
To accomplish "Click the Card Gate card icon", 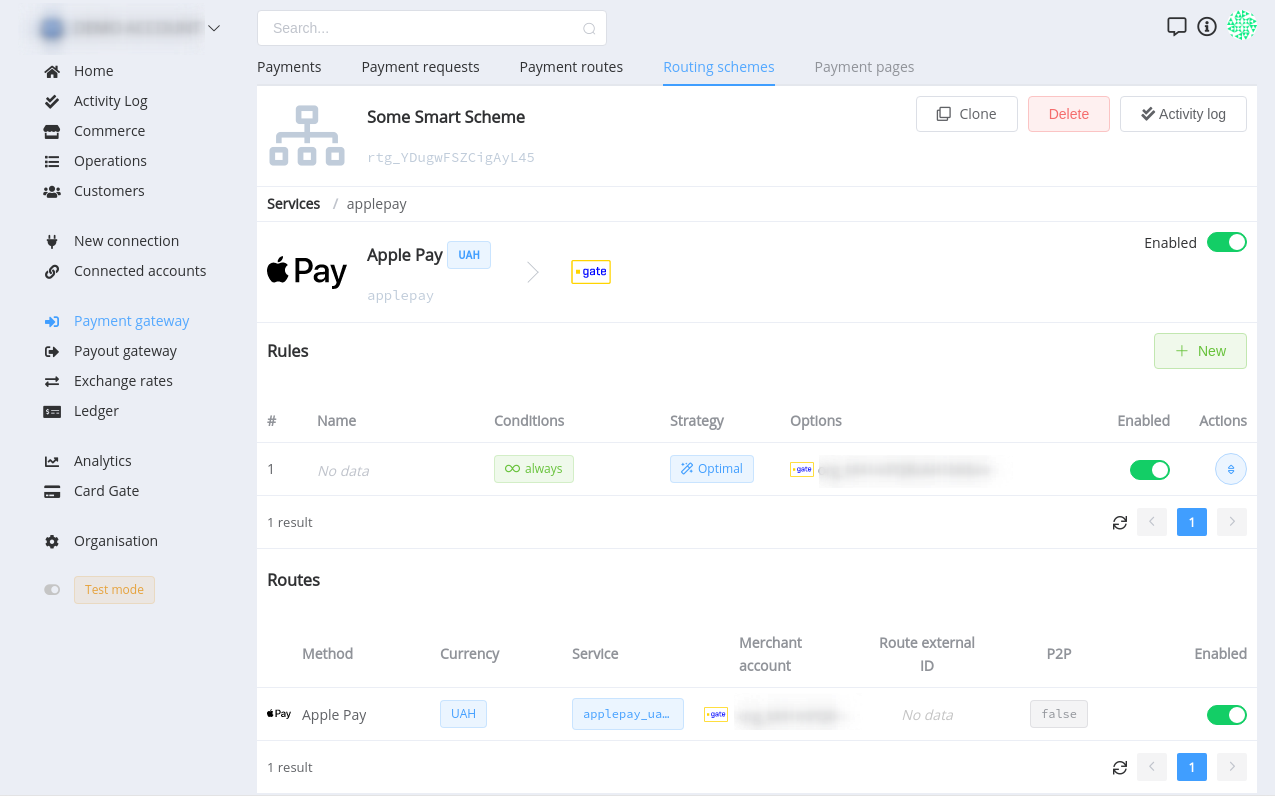I will point(52,491).
